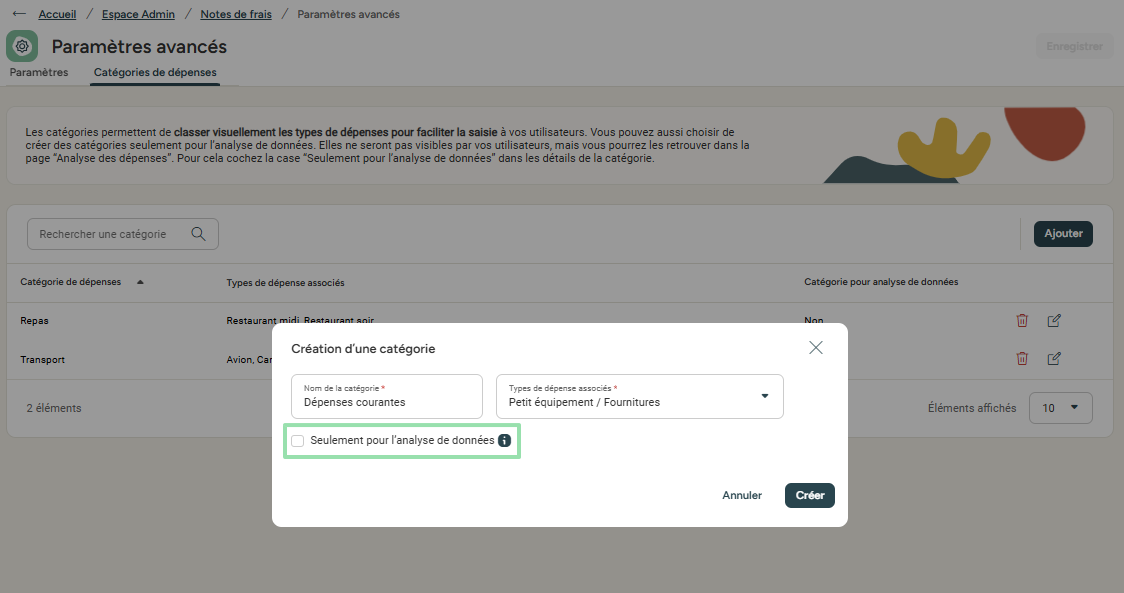1124x593 pixels.
Task: Click the back arrow in breadcrumb
Action: click(19, 14)
